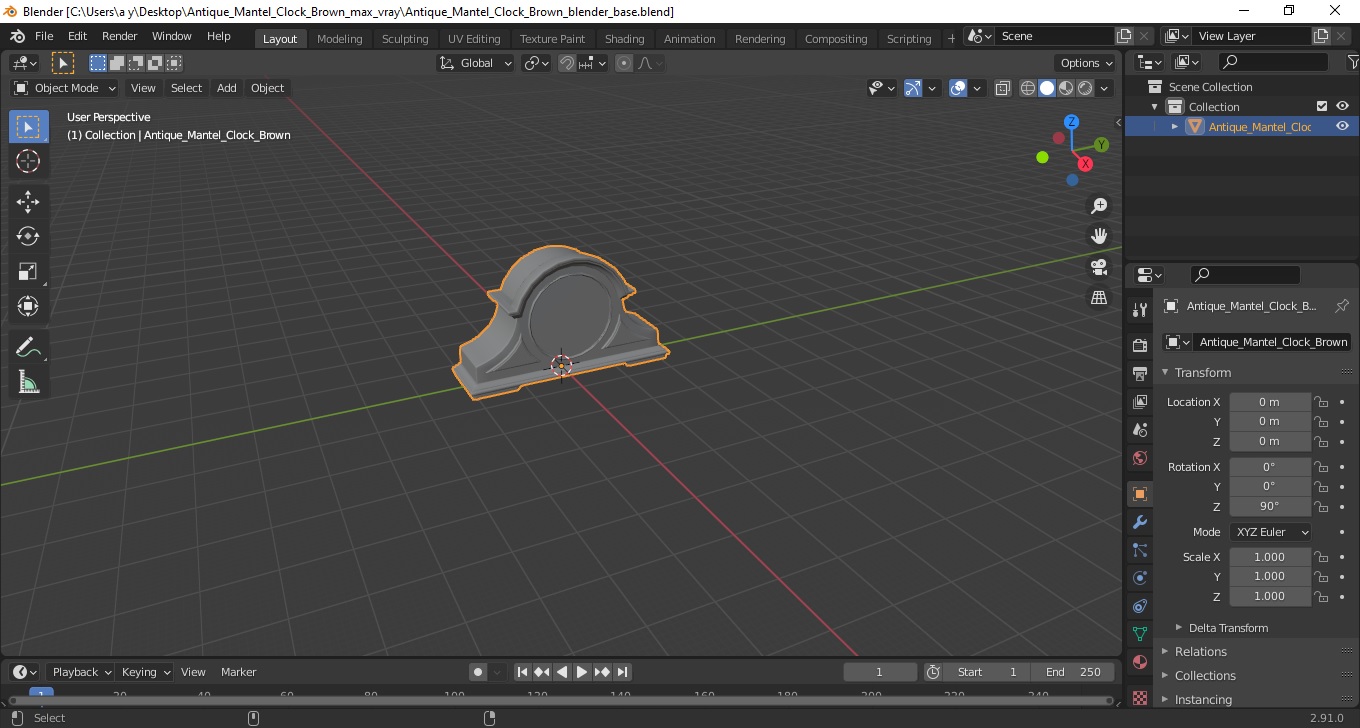
Task: Open the Modifiers wrench tab
Action: tap(1139, 522)
